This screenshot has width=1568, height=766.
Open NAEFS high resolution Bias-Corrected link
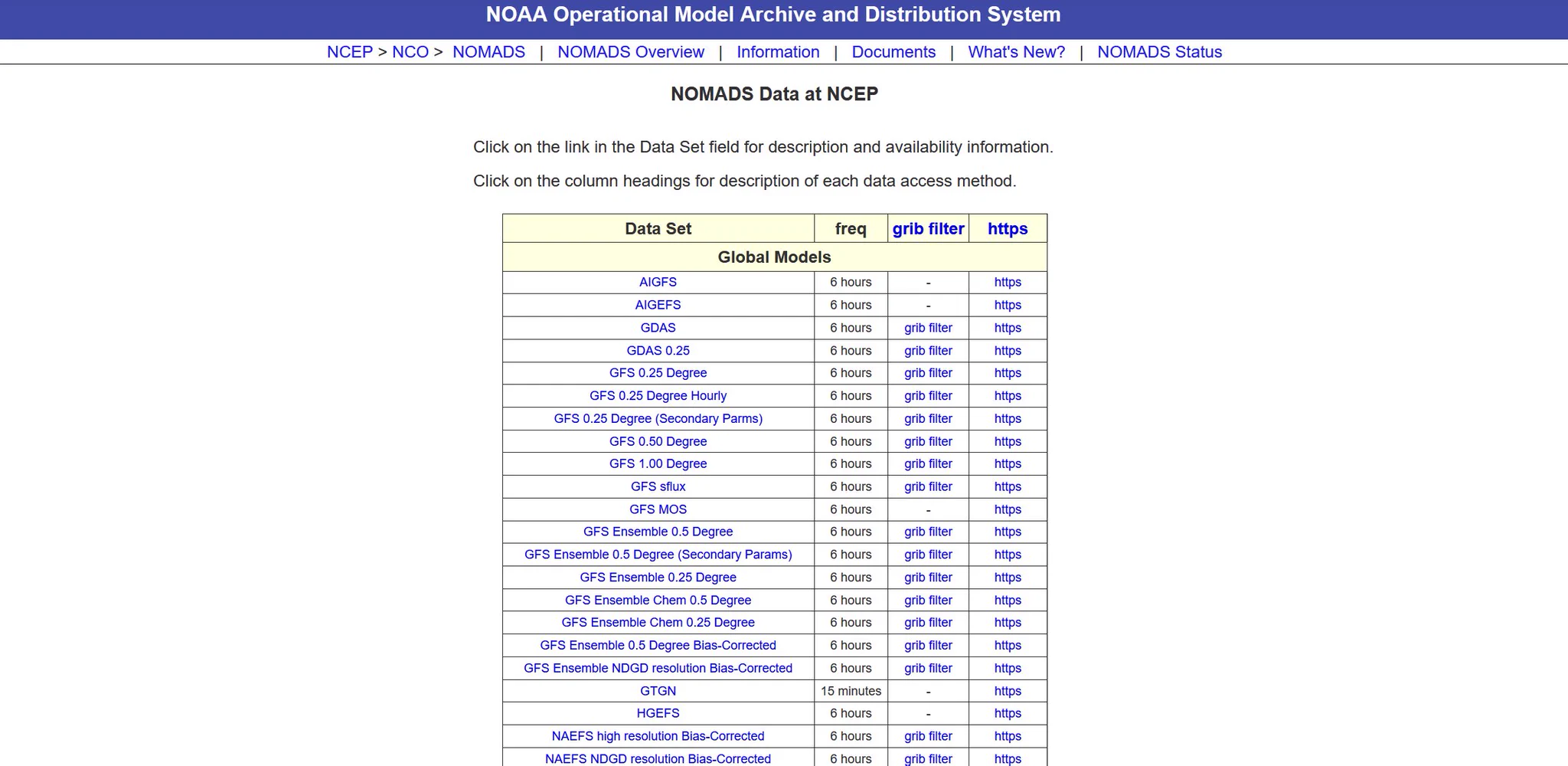click(658, 736)
